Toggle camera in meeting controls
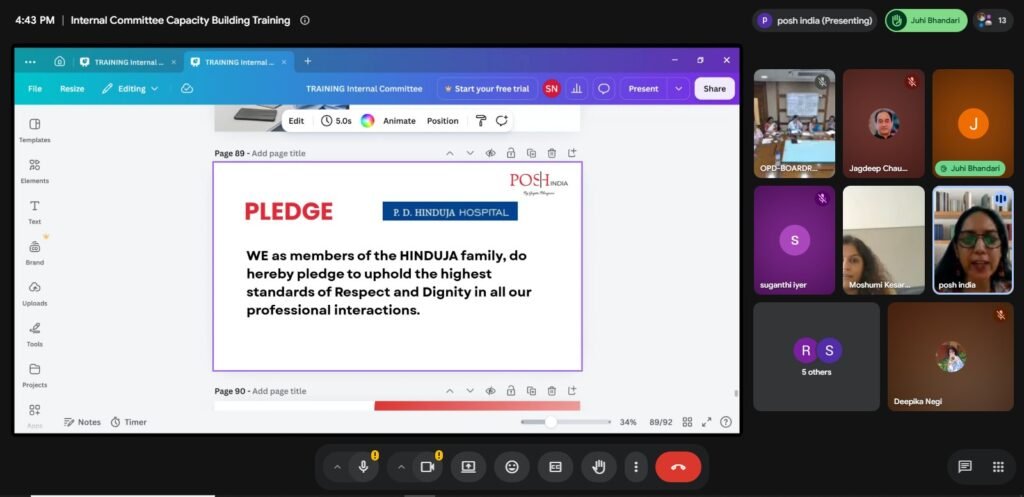This screenshot has width=1024, height=497. [428, 467]
